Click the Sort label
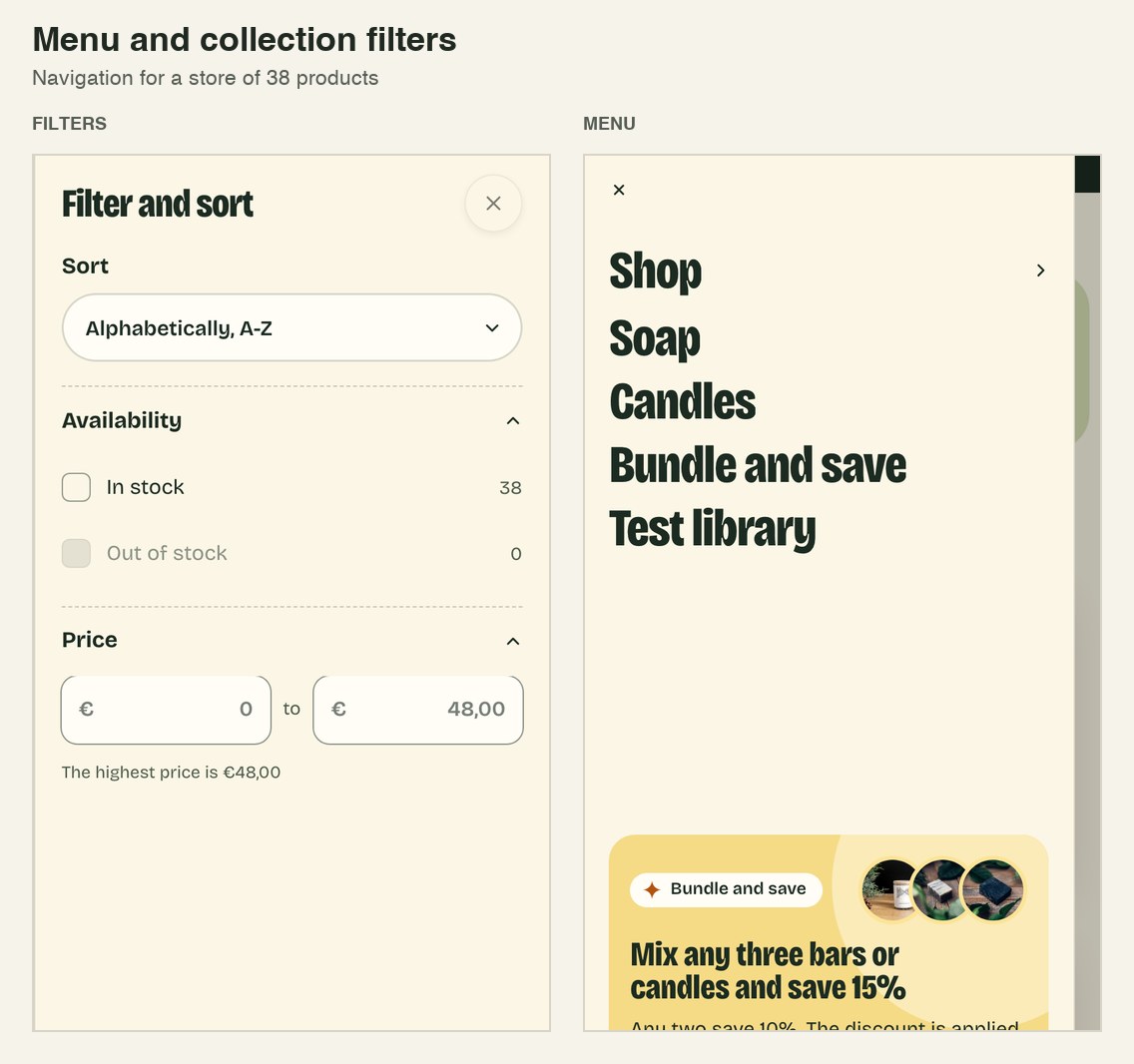 pos(85,266)
